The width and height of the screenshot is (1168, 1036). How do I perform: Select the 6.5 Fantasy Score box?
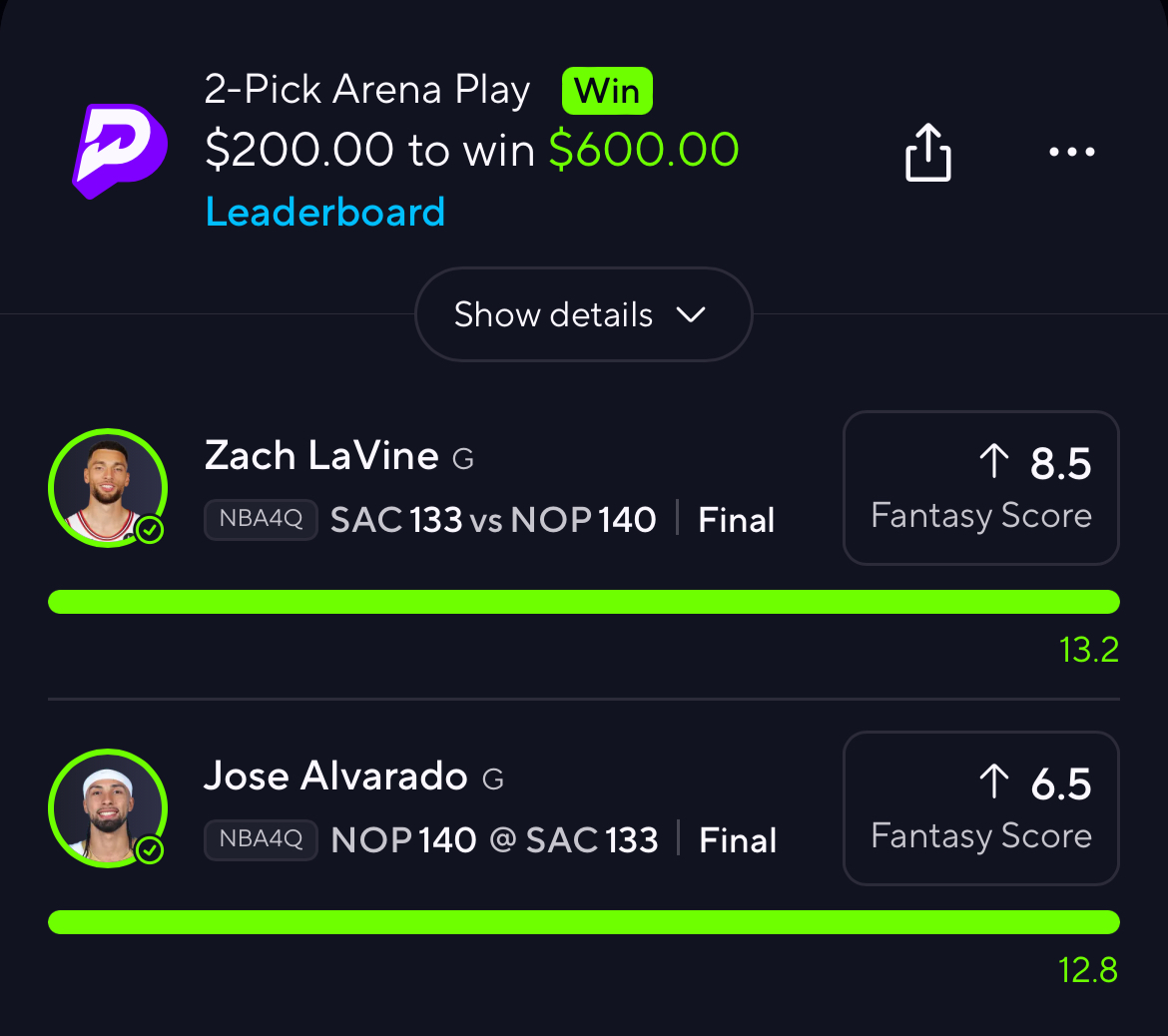tap(980, 808)
